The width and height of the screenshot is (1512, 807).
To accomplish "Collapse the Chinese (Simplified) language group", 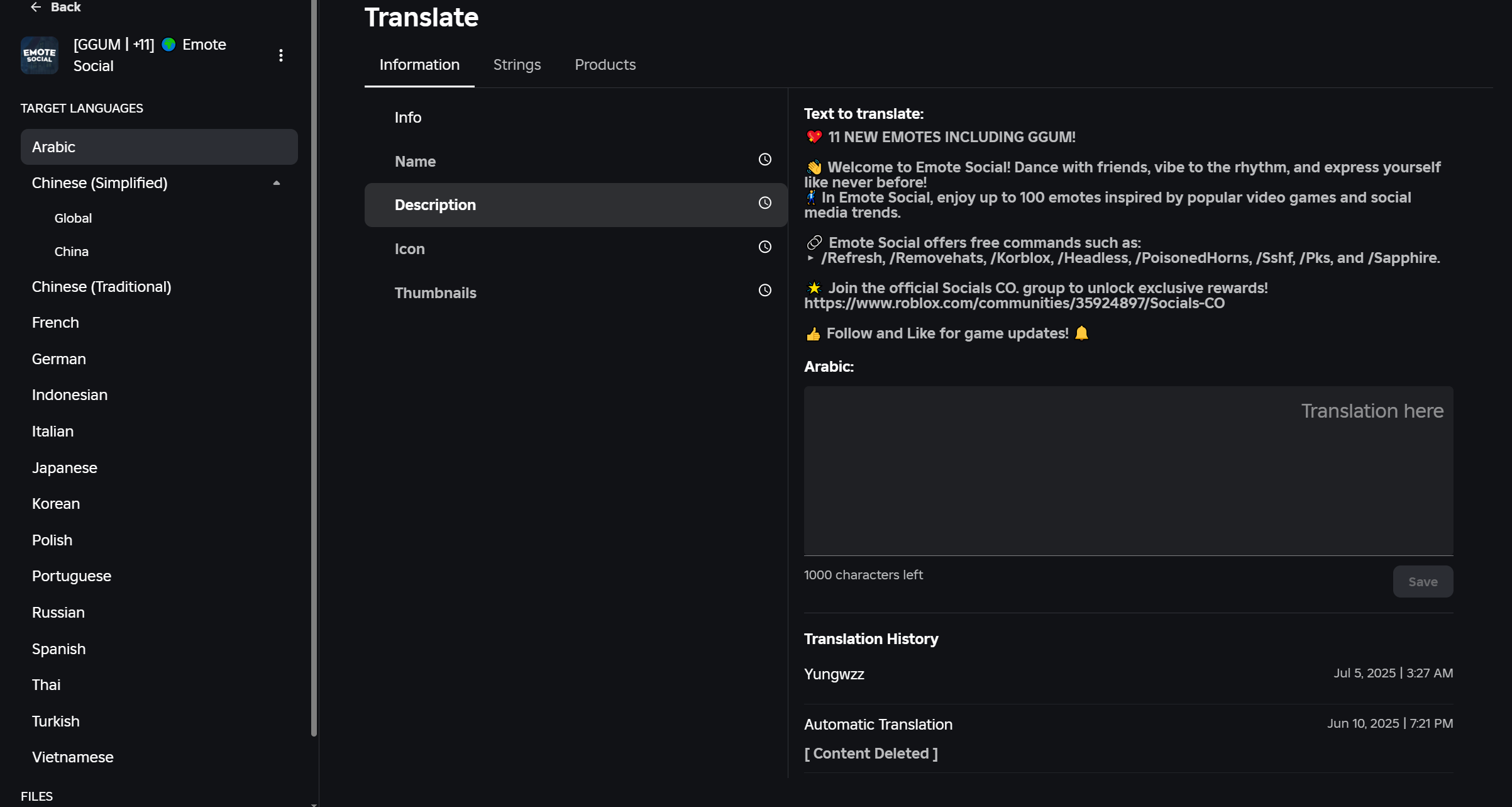I will (277, 183).
